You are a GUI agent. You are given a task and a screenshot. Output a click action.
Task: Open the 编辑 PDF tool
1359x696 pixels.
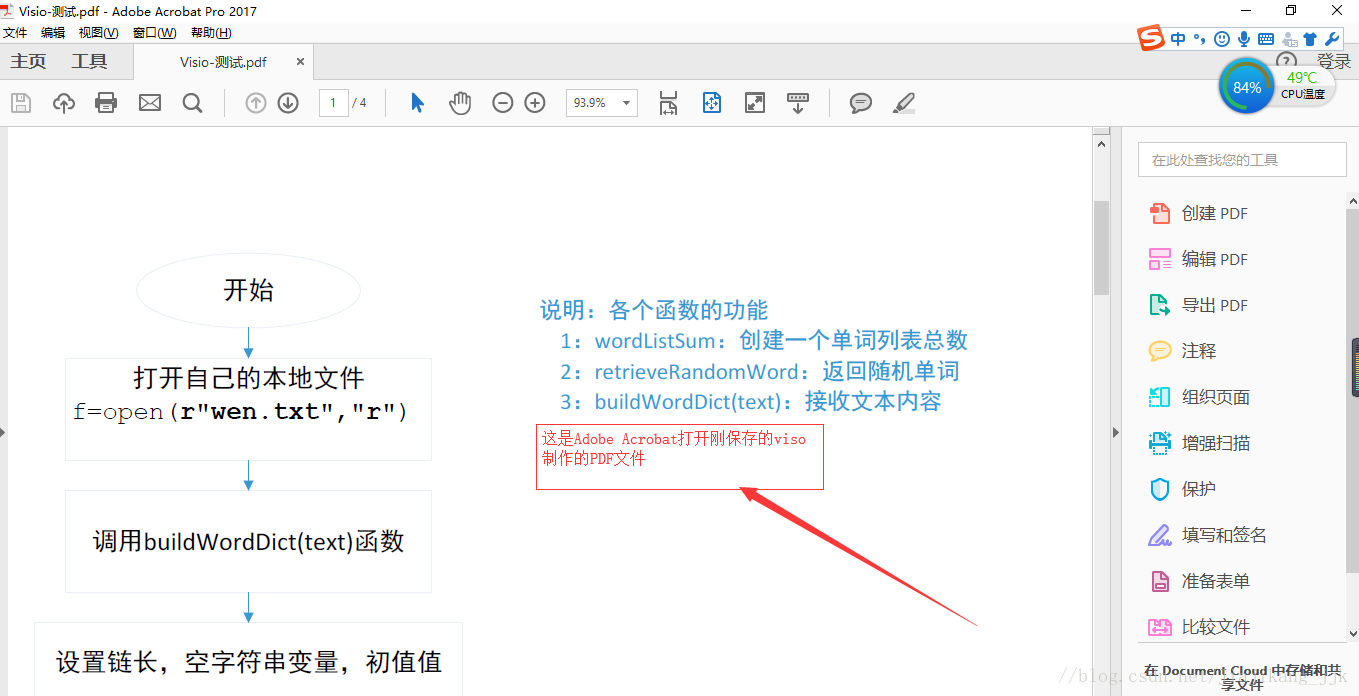pos(1215,259)
